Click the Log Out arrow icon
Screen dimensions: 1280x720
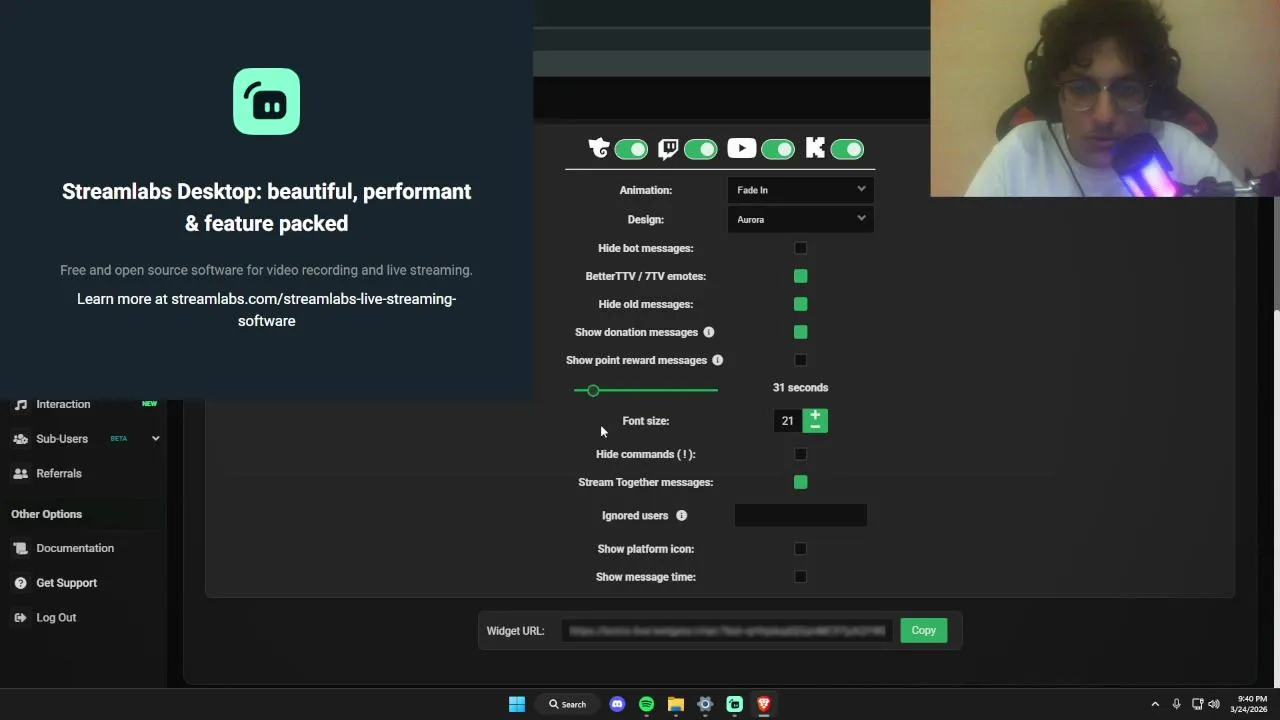(21, 618)
